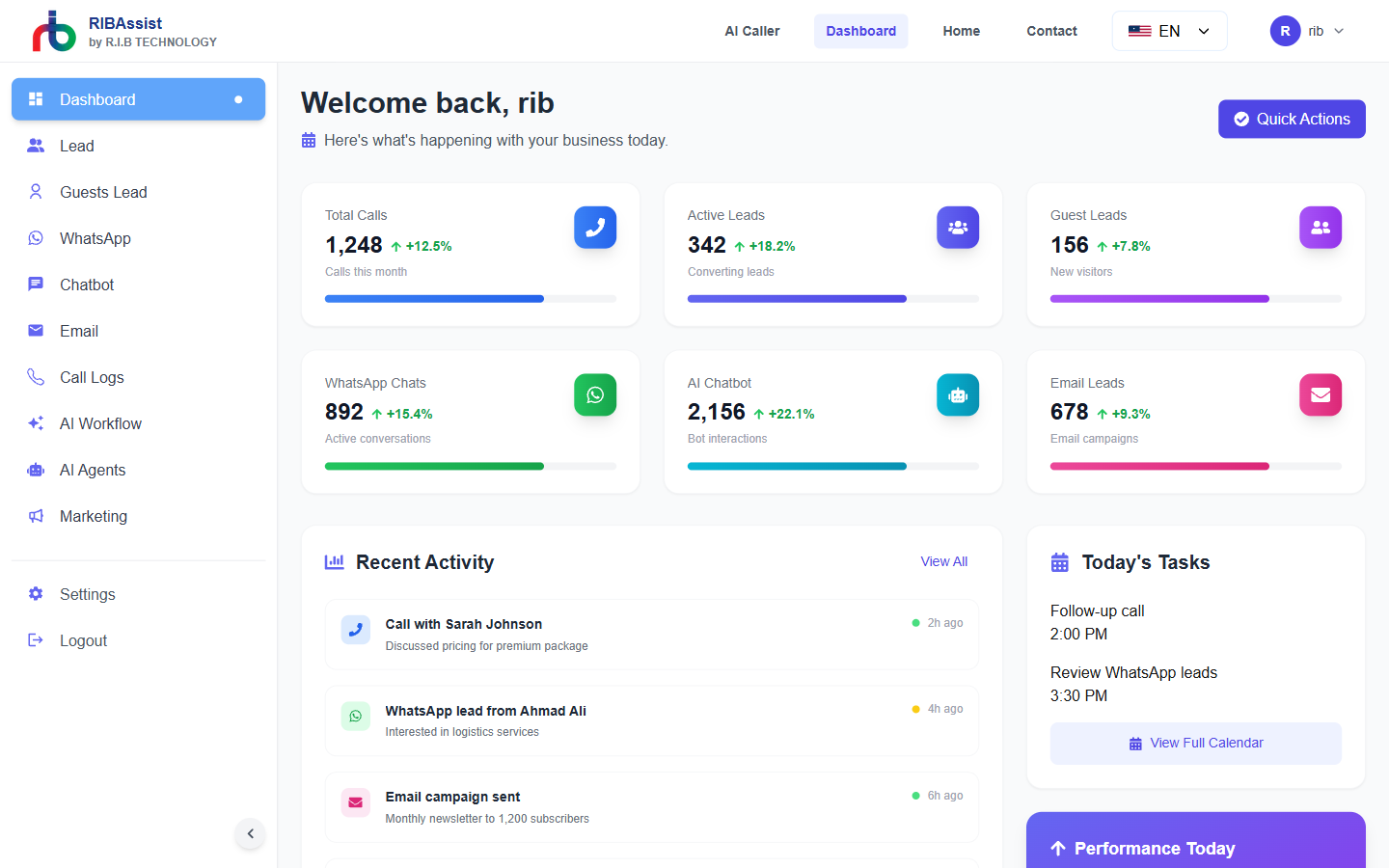
Task: Click the AI Workflow sparkle icon
Action: tap(36, 423)
